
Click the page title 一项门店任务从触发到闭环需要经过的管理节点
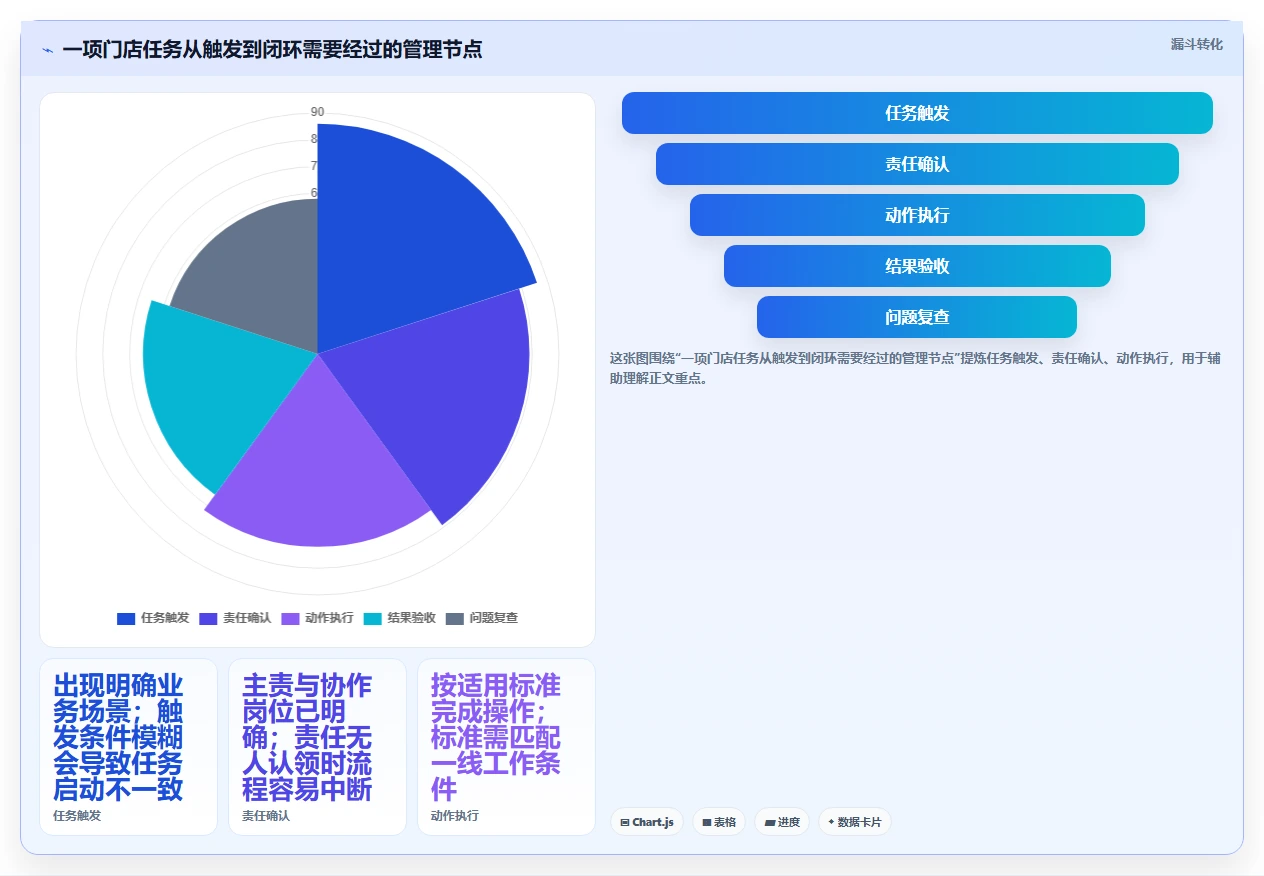point(272,50)
